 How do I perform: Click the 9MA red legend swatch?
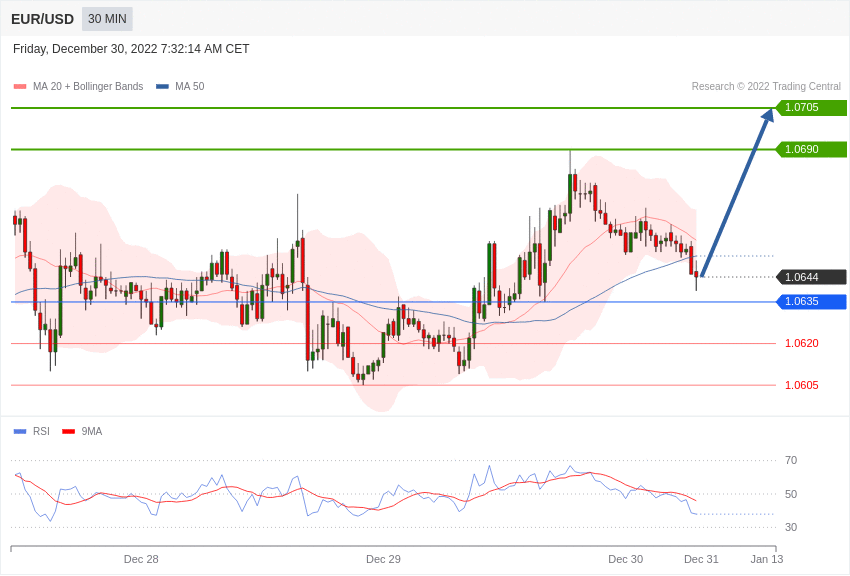click(x=68, y=432)
